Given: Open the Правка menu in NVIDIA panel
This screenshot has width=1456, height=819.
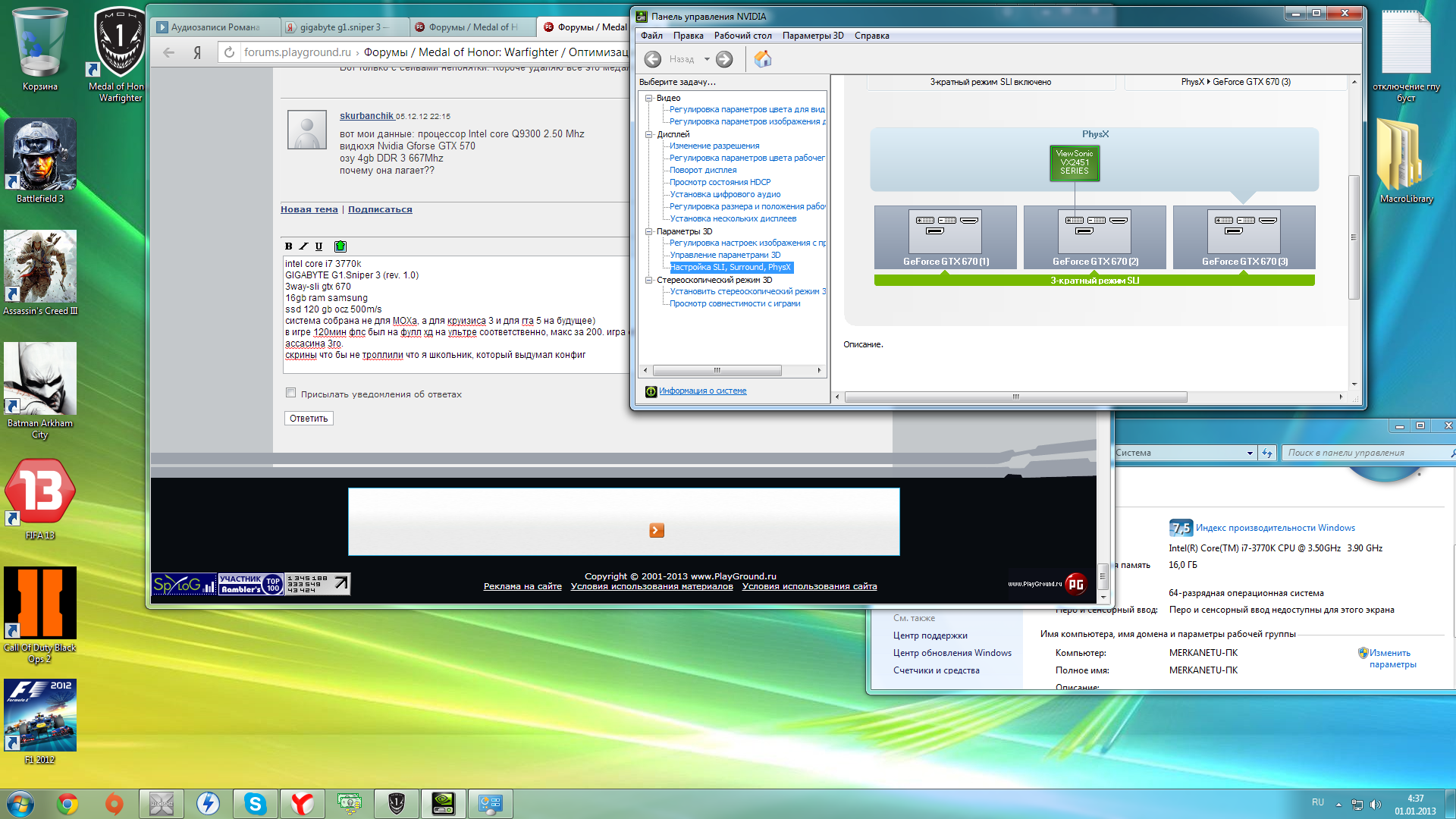Looking at the screenshot, I should (688, 36).
